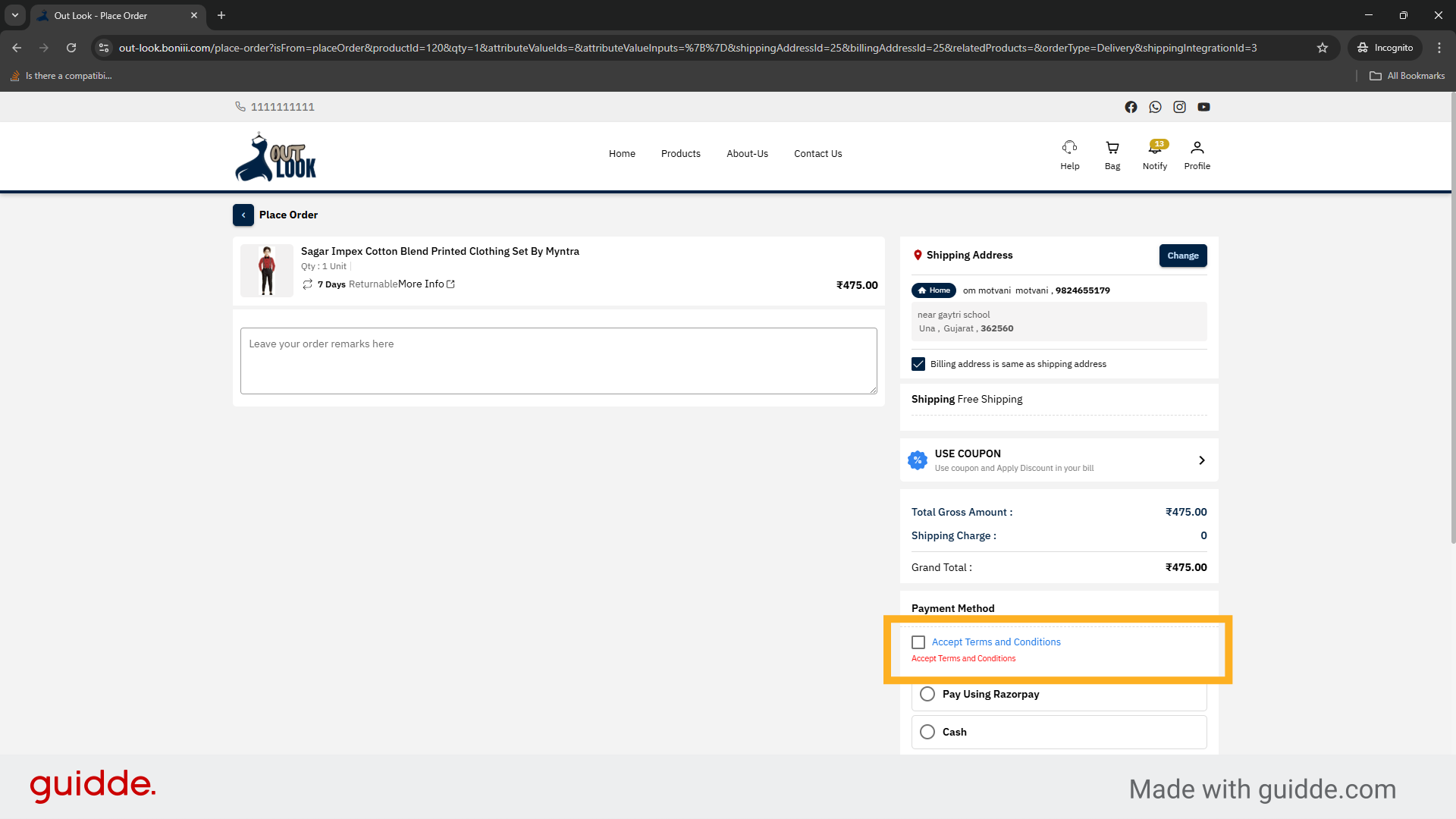This screenshot has height=819, width=1456.
Task: Check the Accept Terms and Conditions box
Action: [x=918, y=642]
